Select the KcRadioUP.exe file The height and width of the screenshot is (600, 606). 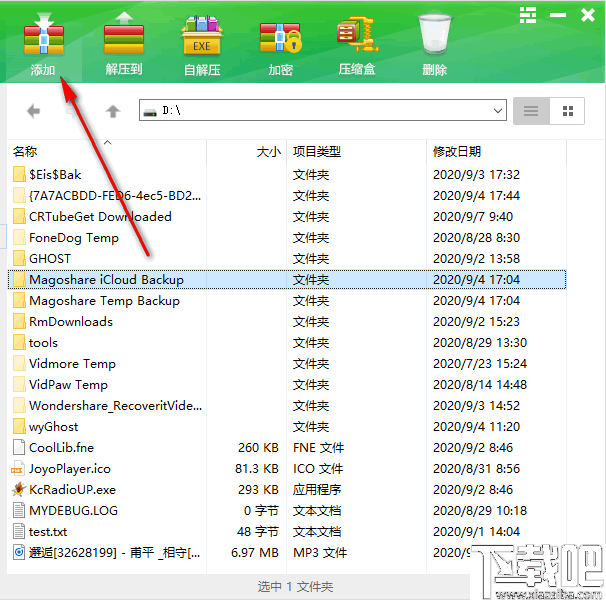[72, 489]
